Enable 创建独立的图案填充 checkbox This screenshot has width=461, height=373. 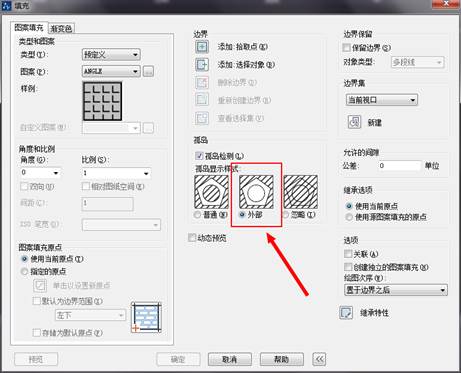click(x=348, y=267)
